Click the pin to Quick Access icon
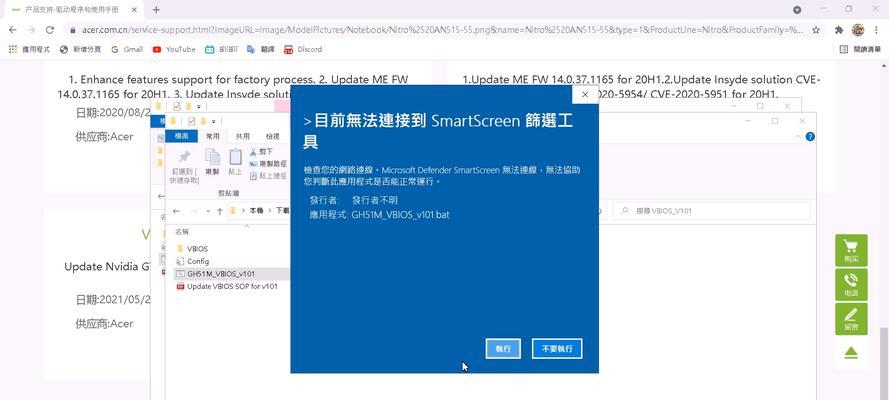Screen dimensions: 889x400 pyautogui.click(x=184, y=158)
